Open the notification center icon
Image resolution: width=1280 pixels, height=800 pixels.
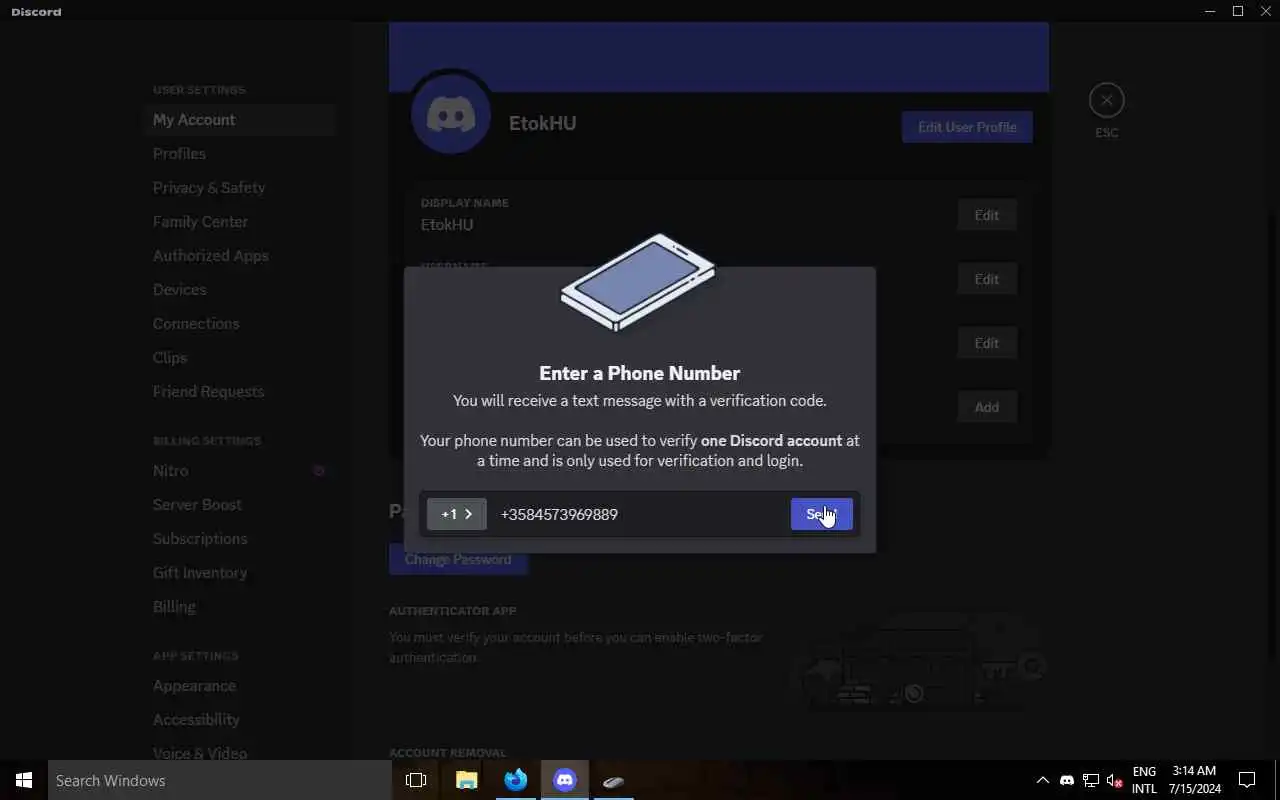[x=1247, y=780]
